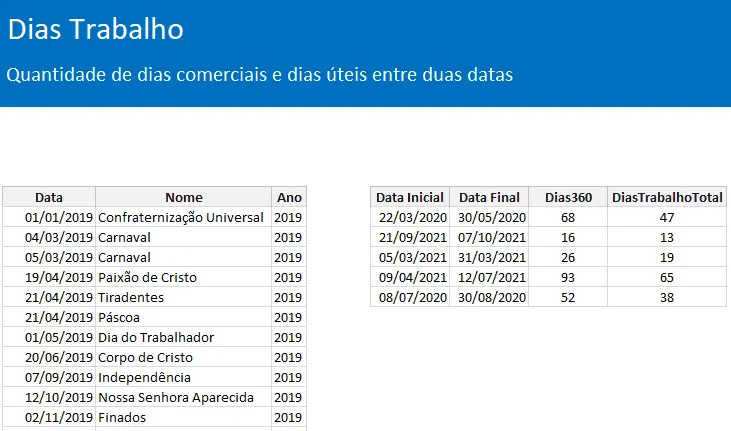Click the Paixão de Cristo cell
Screen dimensions: 731x431
click(x=184, y=278)
